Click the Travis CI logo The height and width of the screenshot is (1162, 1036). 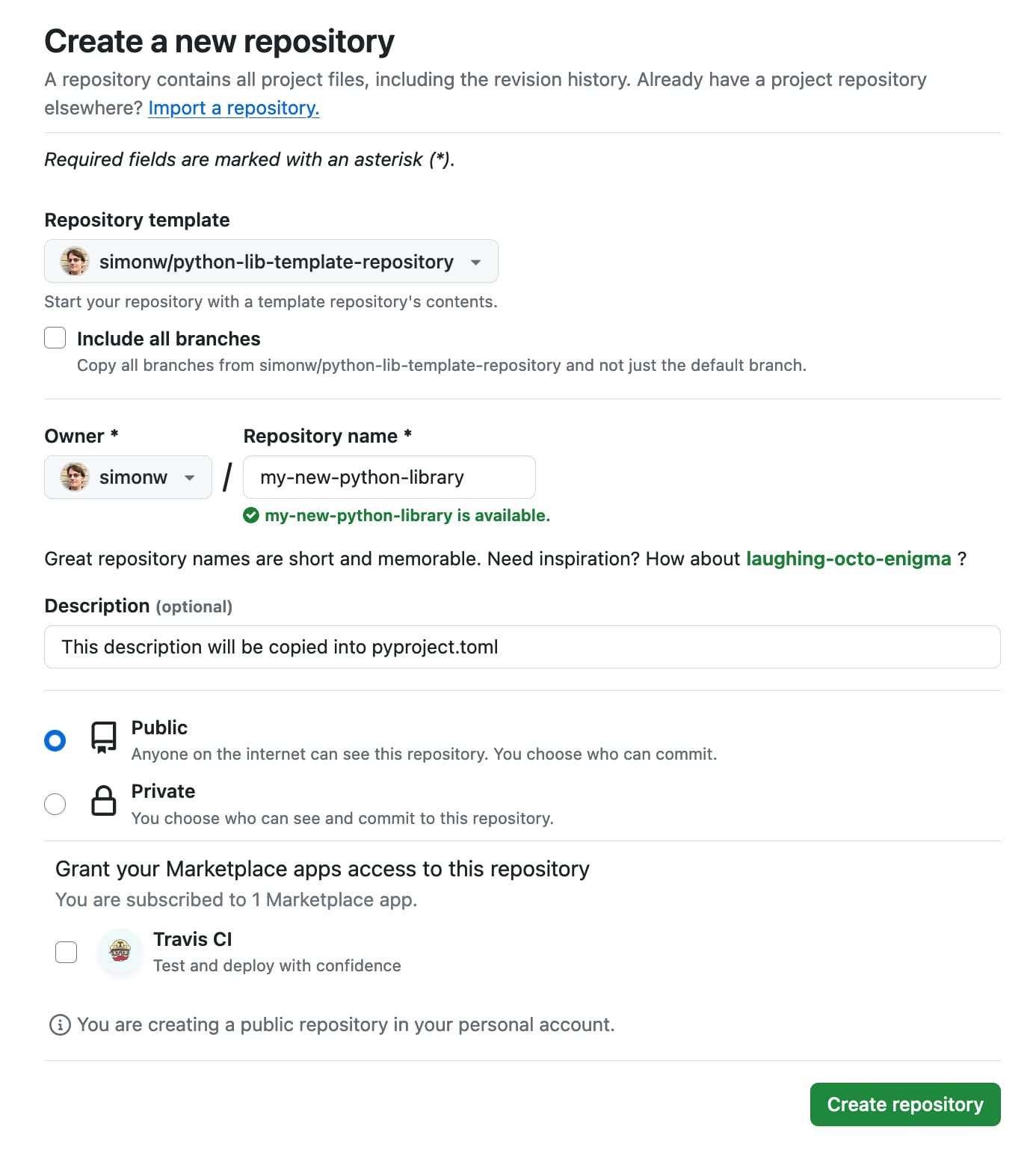[120, 952]
